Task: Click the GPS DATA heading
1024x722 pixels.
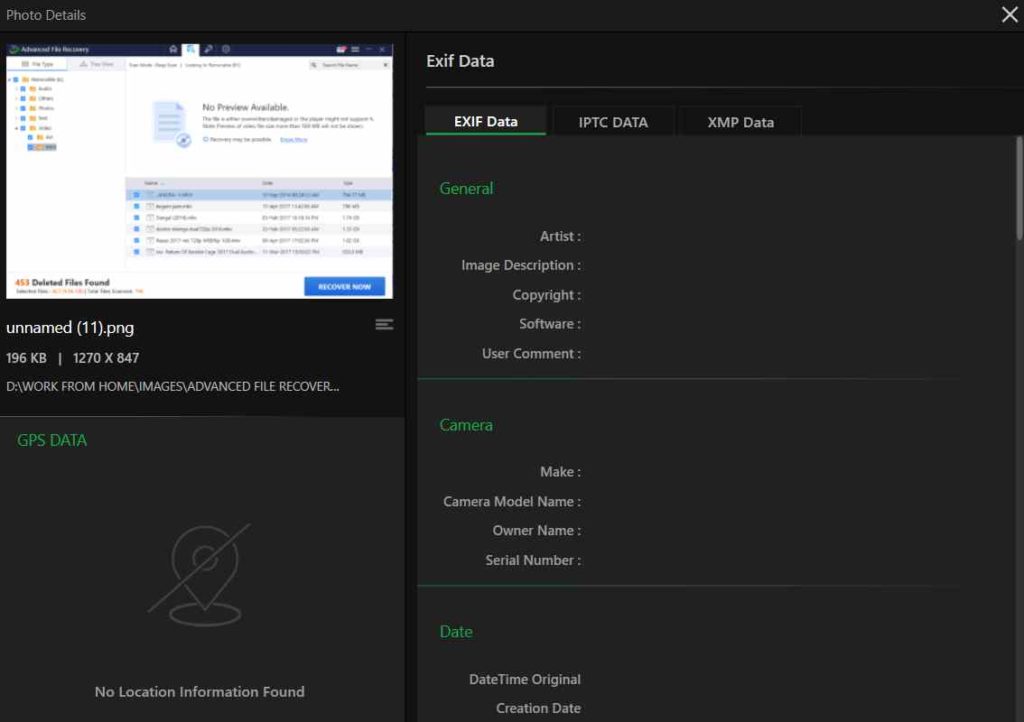Action: tap(52, 440)
